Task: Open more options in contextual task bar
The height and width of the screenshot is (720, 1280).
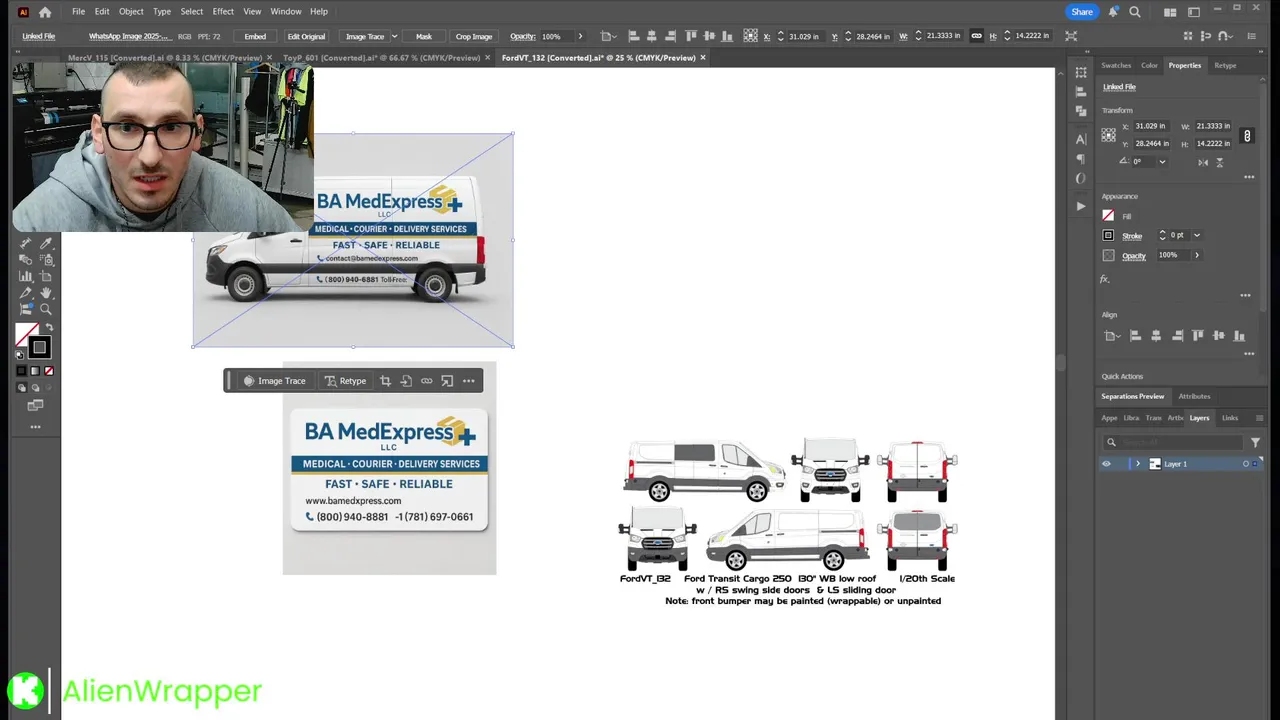Action: pyautogui.click(x=468, y=381)
